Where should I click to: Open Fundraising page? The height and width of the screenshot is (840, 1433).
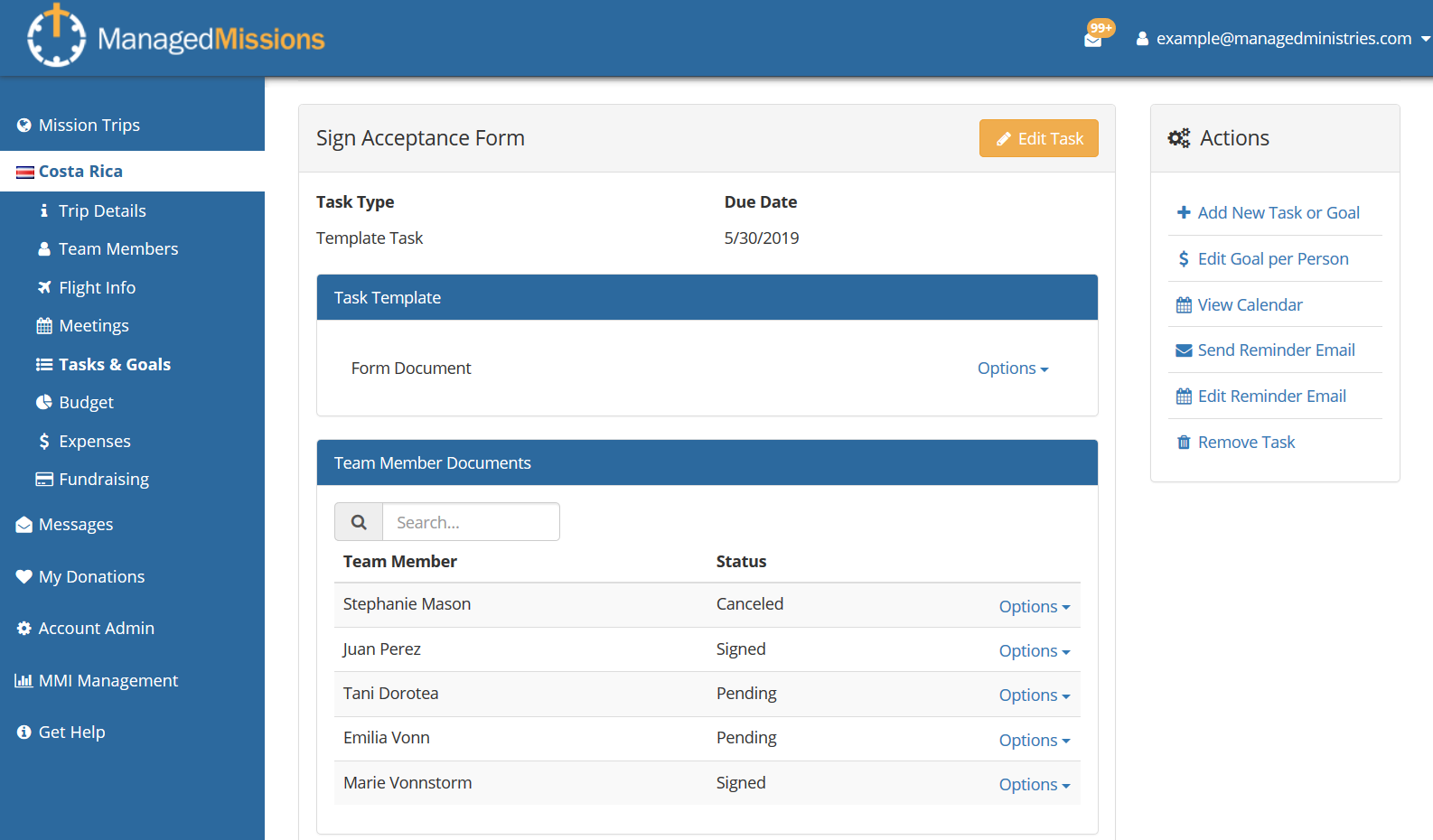tap(104, 479)
